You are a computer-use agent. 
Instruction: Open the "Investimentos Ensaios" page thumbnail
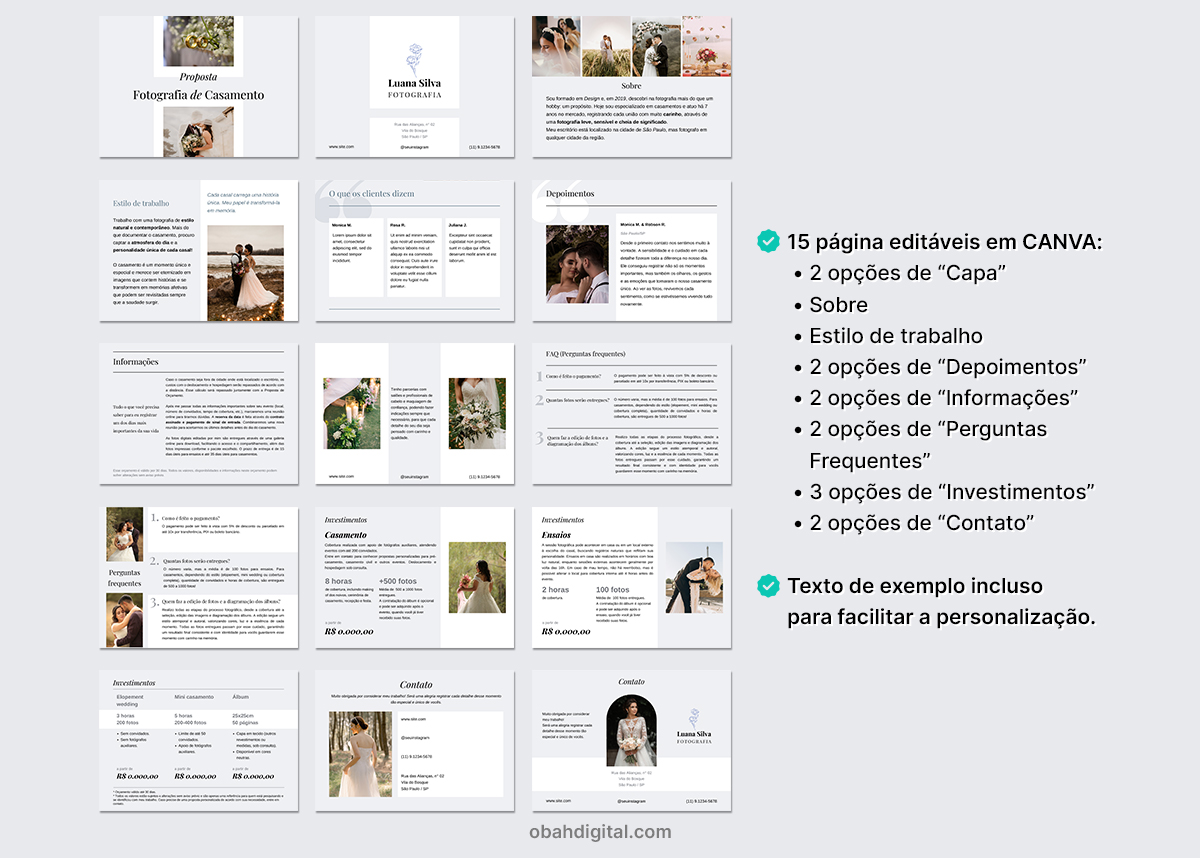[x=631, y=577]
